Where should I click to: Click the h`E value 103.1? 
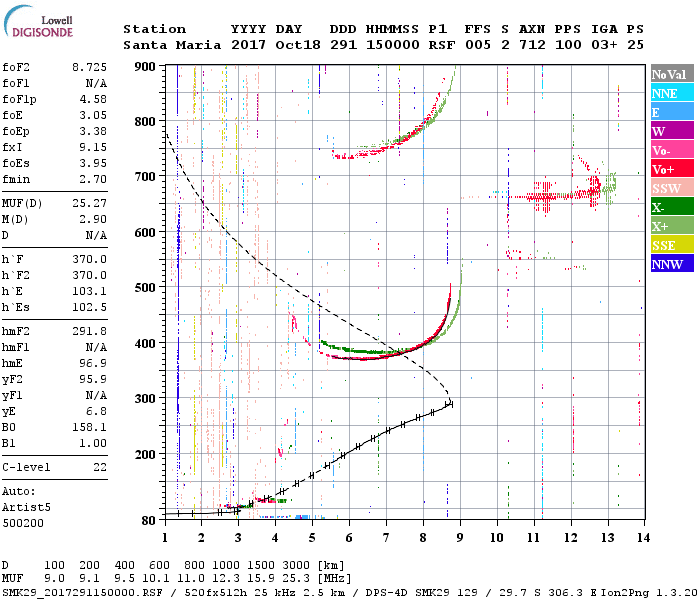89,292
